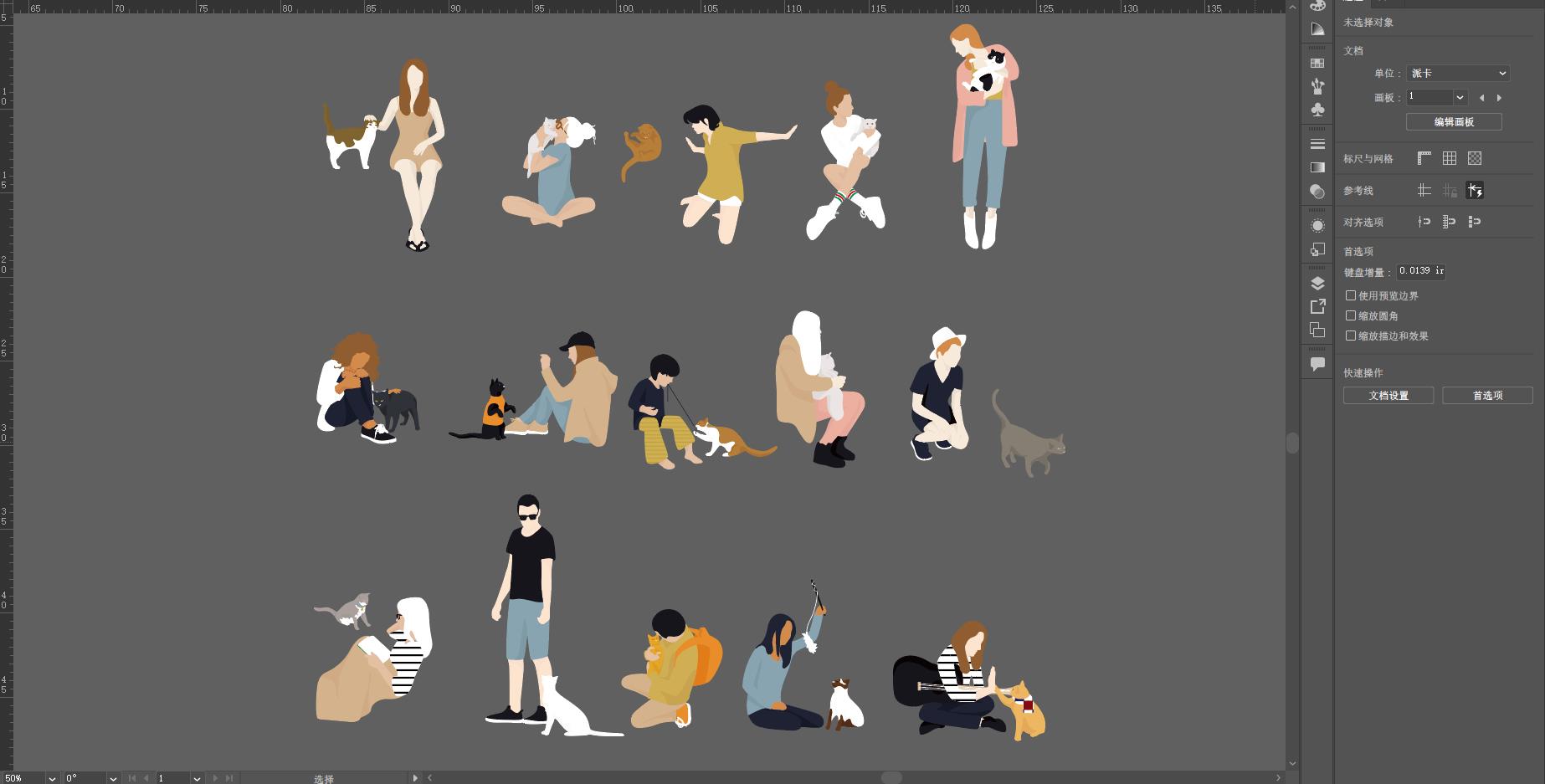Go to last artboard in status bar
Screen dimensions: 1545x784
(x=229, y=778)
